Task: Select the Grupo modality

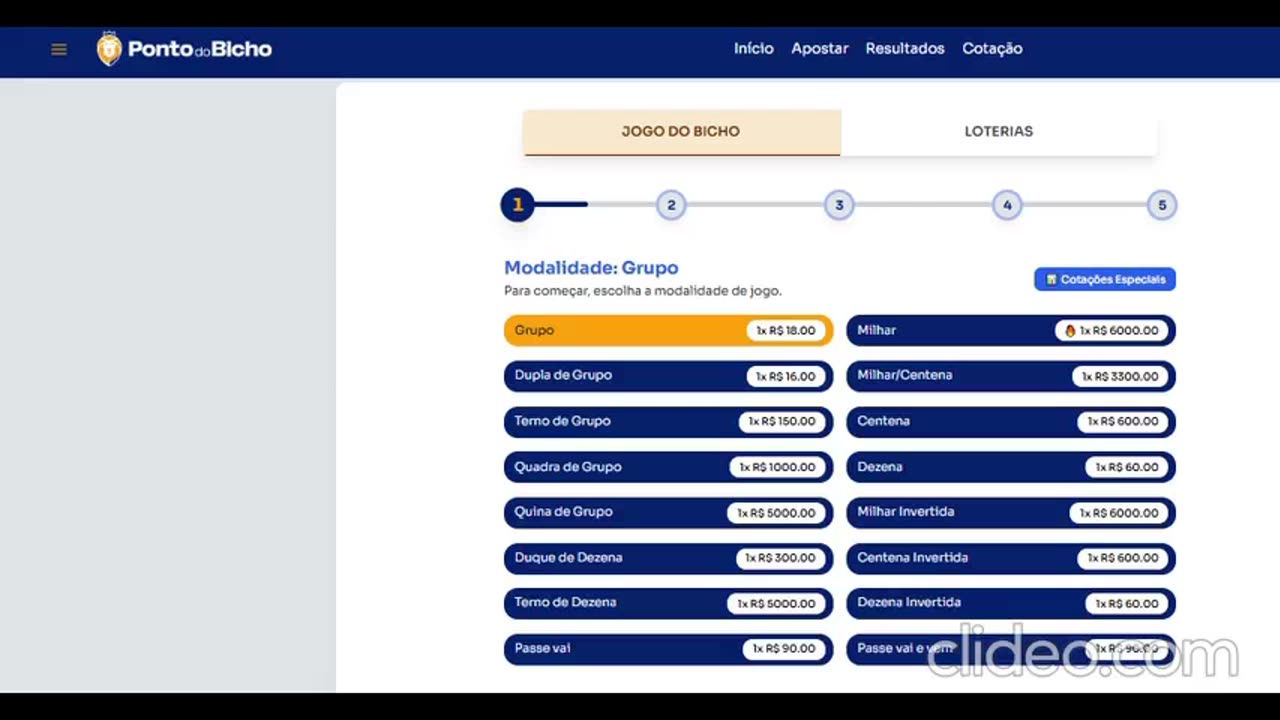Action: coord(668,330)
